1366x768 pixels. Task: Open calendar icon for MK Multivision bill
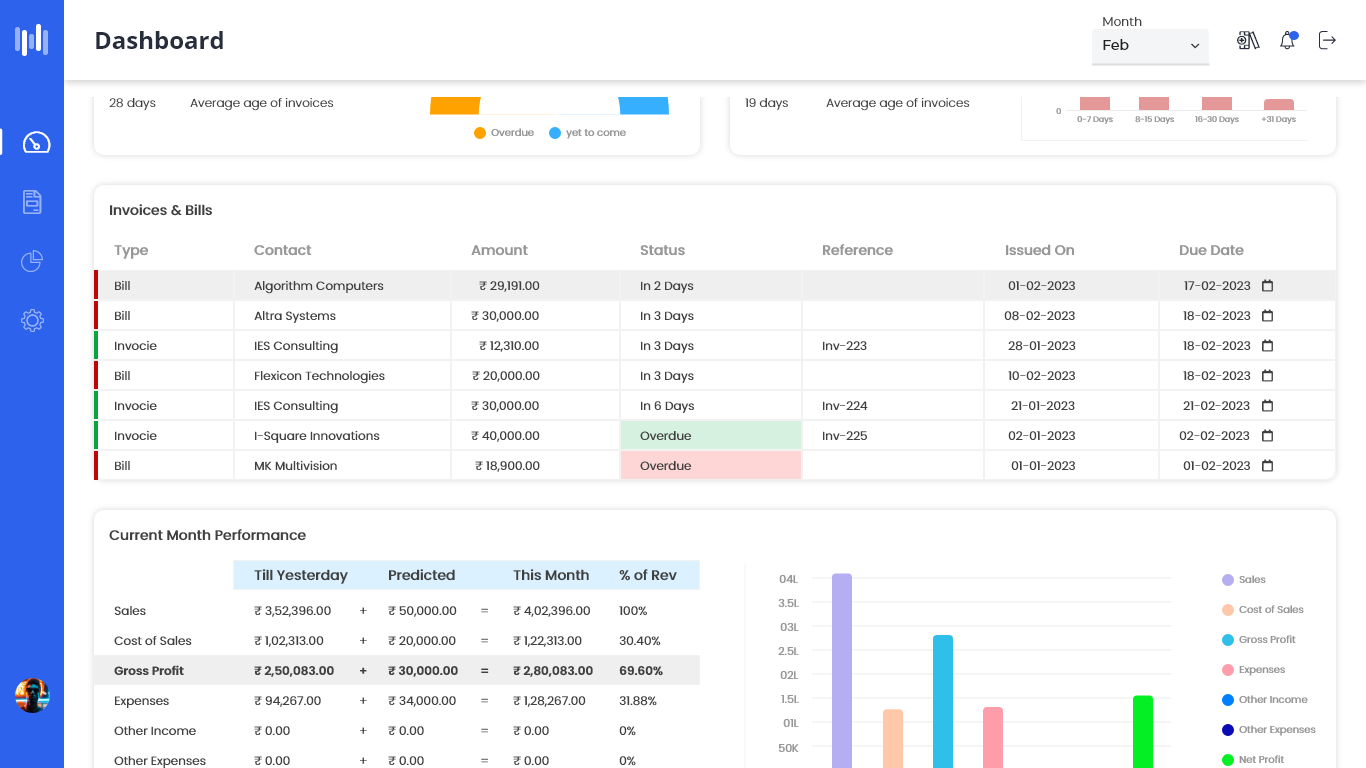1267,466
